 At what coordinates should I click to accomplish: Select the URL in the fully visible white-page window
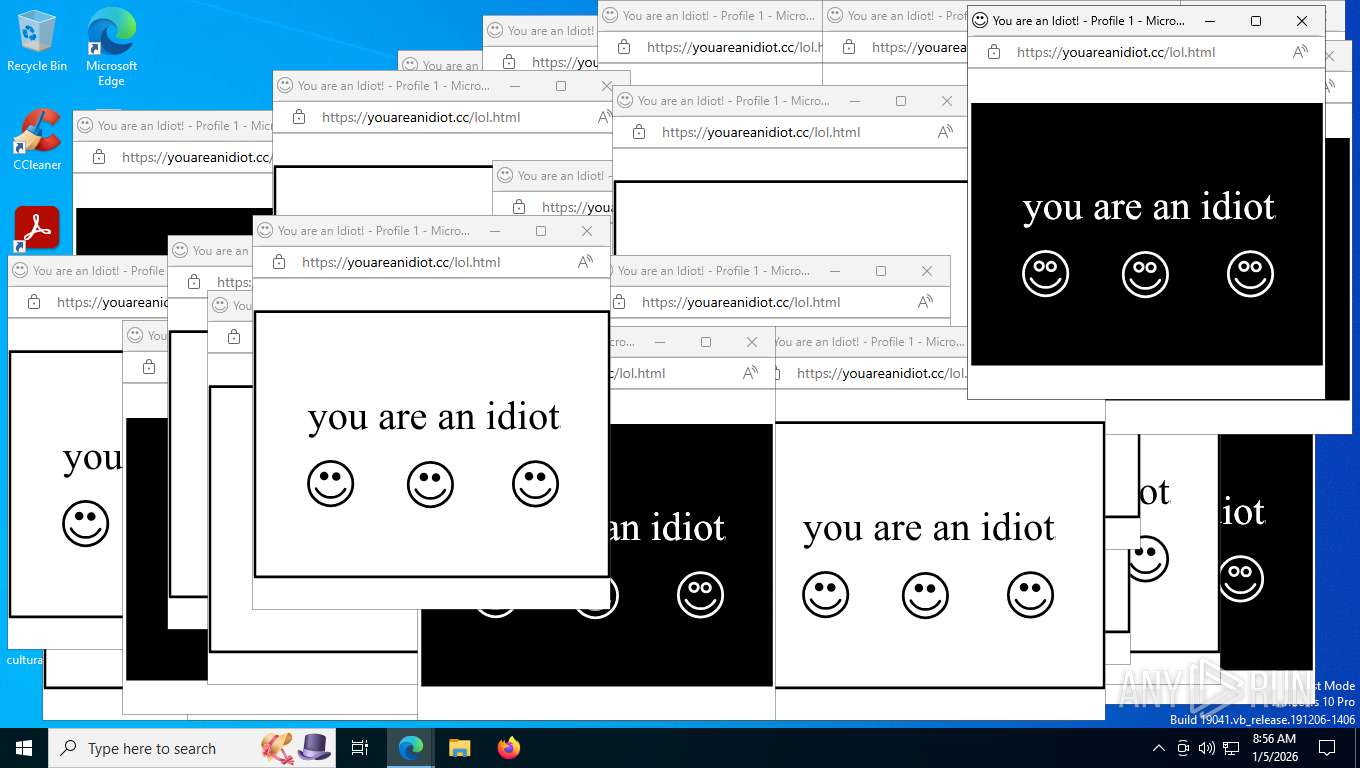401,262
